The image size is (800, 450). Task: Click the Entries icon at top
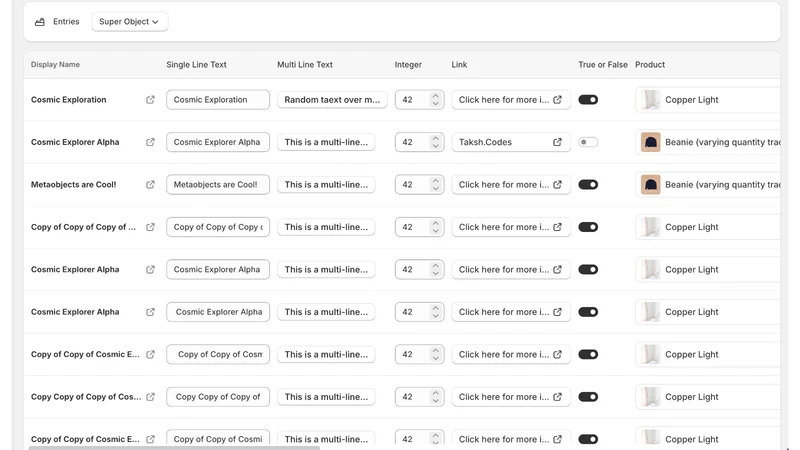pos(40,22)
